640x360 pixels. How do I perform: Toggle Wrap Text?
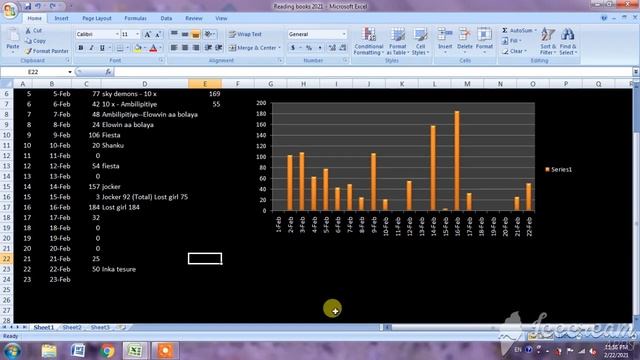(245, 34)
